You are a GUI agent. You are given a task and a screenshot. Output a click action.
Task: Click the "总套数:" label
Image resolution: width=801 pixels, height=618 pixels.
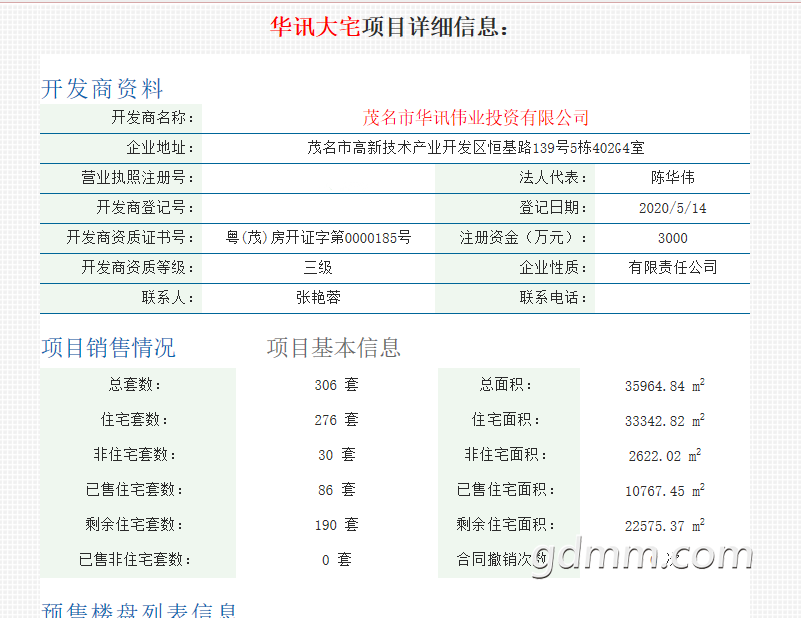(x=135, y=385)
